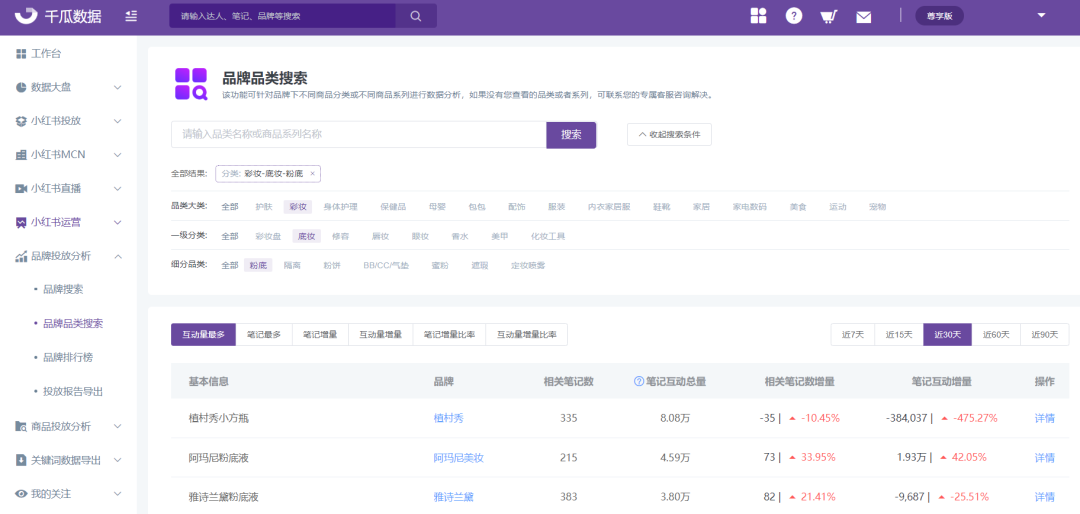Expand the 小红书投放 menu chevron
This screenshot has height=514, width=1080.
(118, 121)
